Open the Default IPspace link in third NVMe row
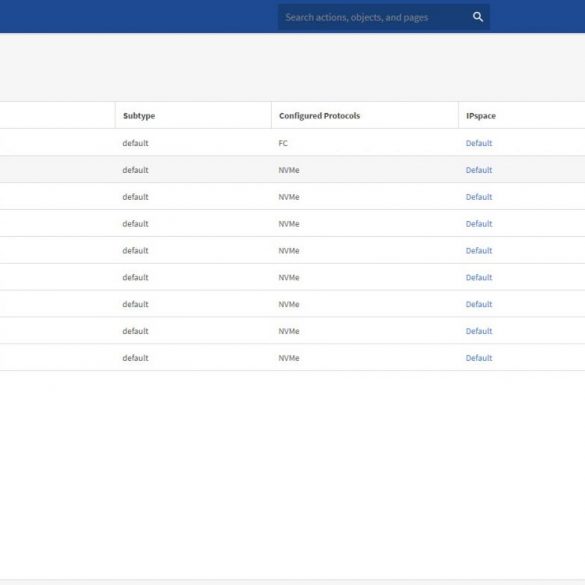This screenshot has width=585, height=585. [479, 223]
